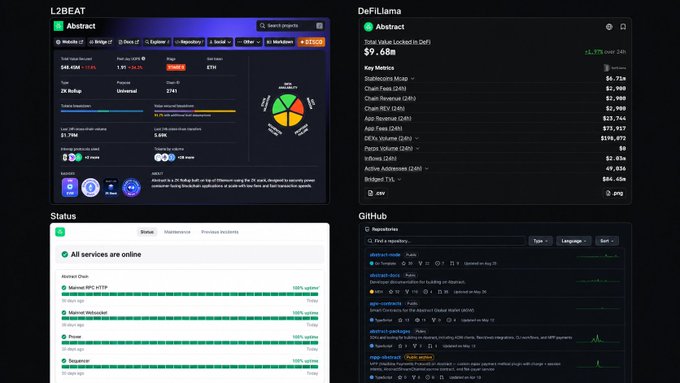The width and height of the screenshot is (680, 383).
Task: Click the L2BEAT risk rosette pie chart
Action: pos(288,110)
